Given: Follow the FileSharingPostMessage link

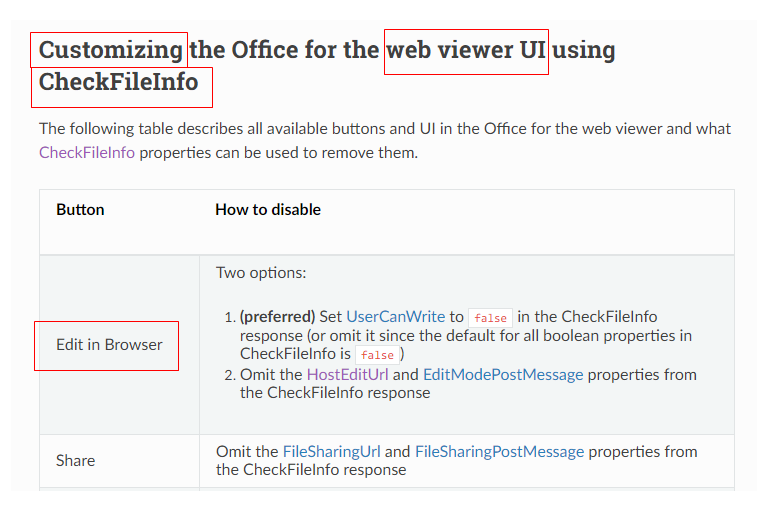Looking at the screenshot, I should (x=499, y=452).
